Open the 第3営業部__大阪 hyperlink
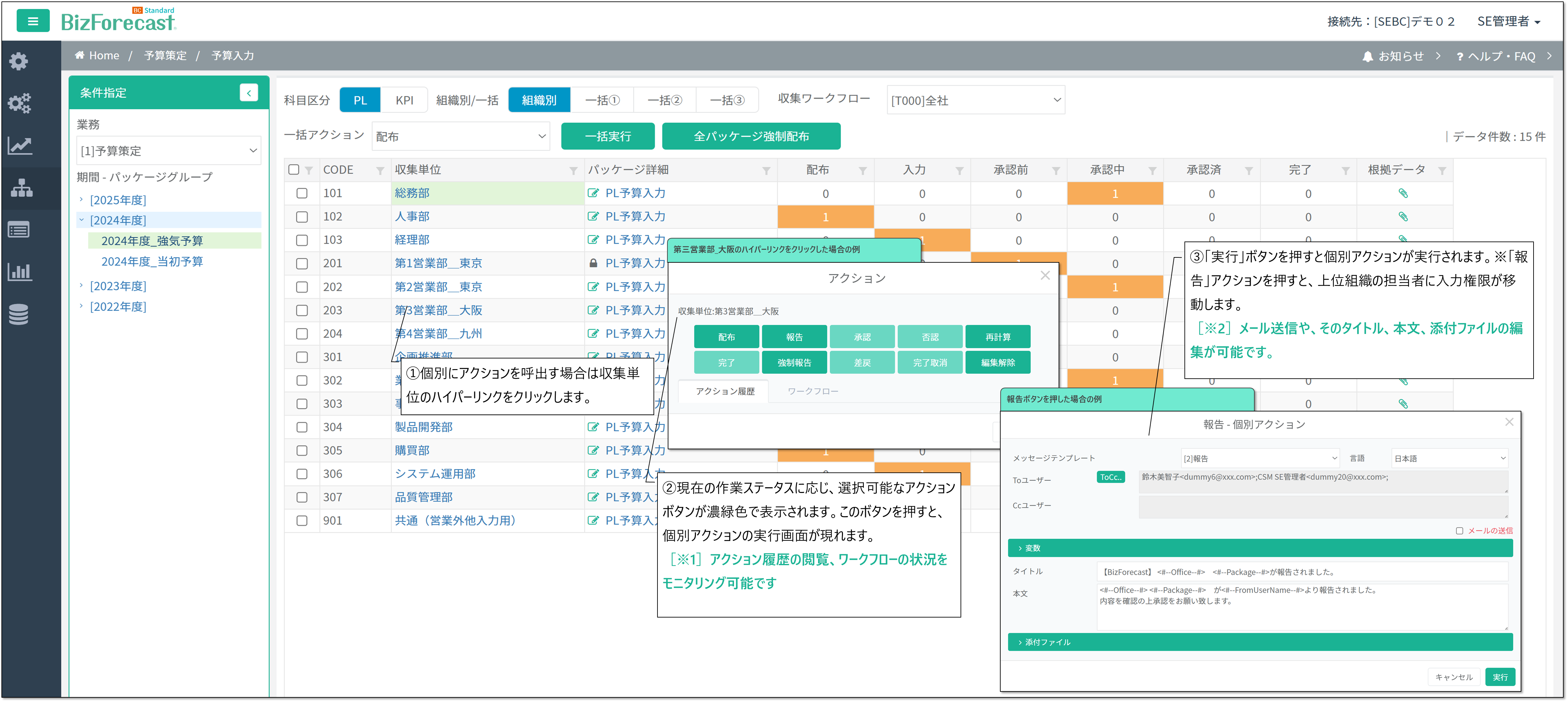Screen dimensions: 1568x702 [x=438, y=310]
